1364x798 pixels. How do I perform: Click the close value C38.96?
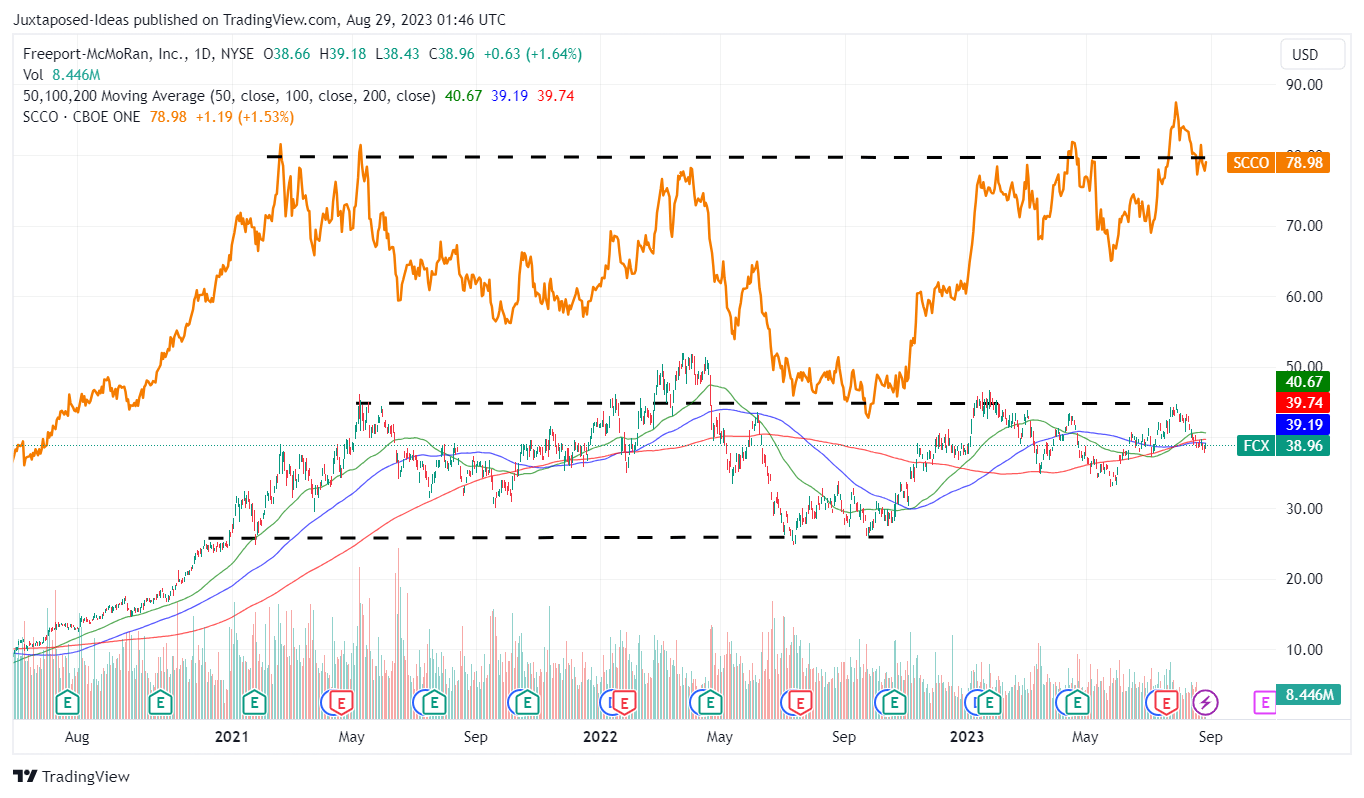[x=454, y=54]
